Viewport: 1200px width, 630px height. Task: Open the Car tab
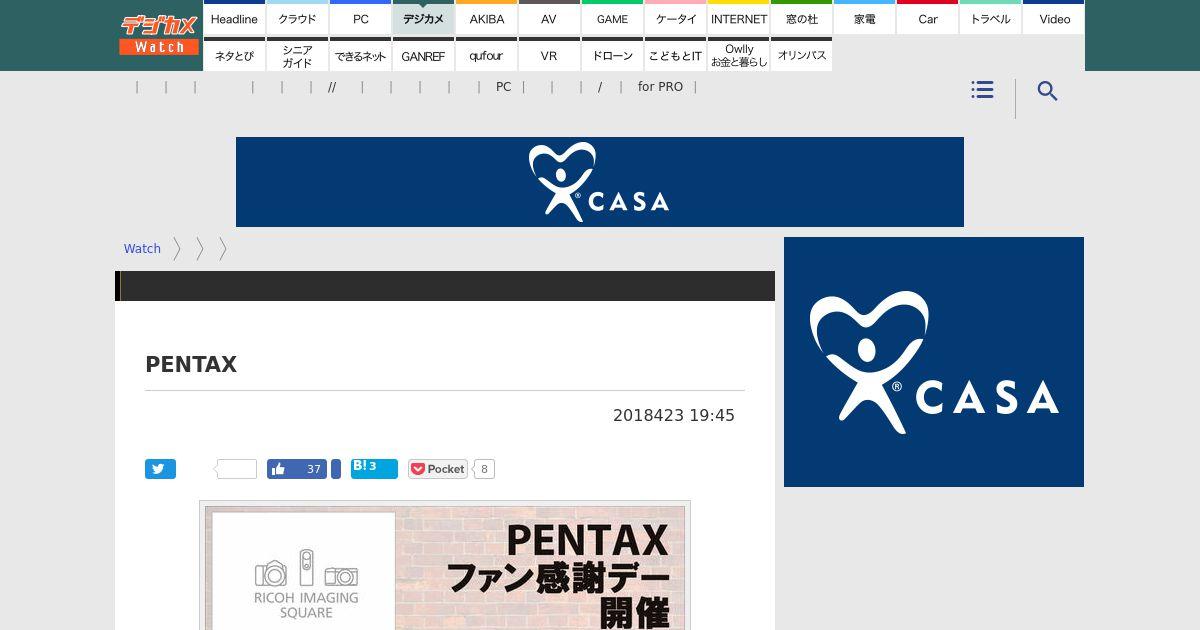click(x=927, y=19)
